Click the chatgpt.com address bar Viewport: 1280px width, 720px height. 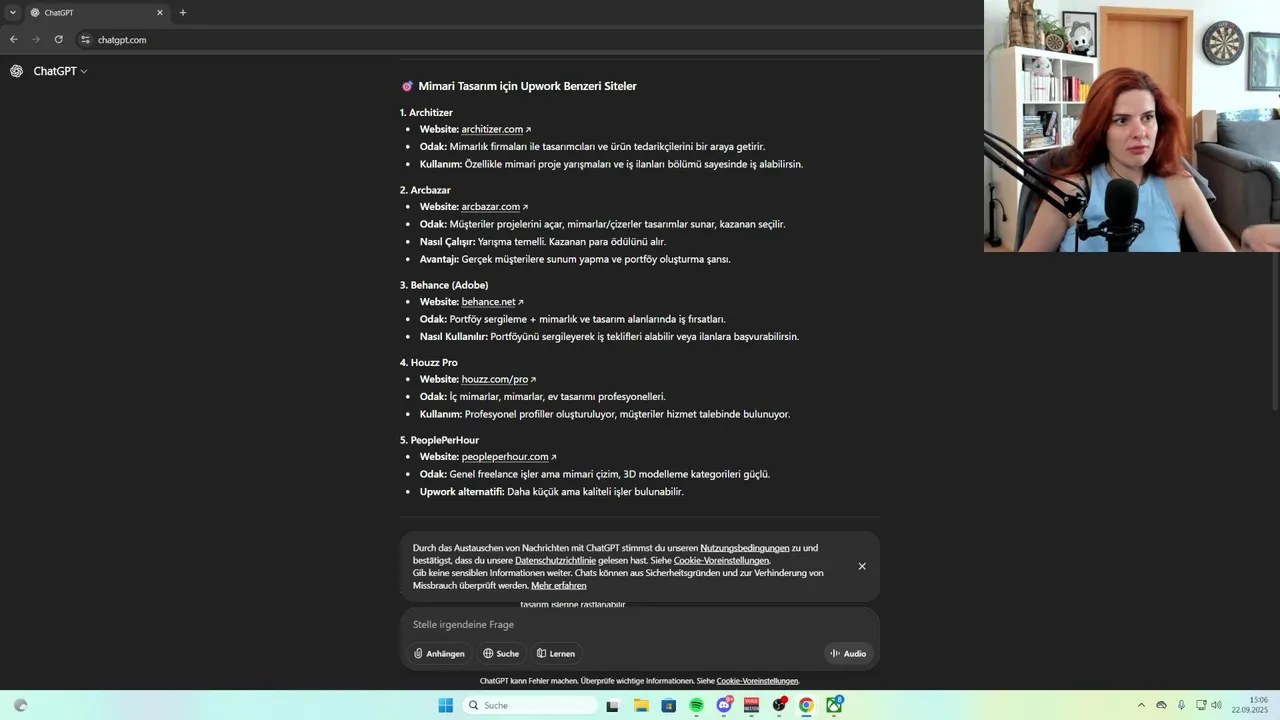(530, 40)
